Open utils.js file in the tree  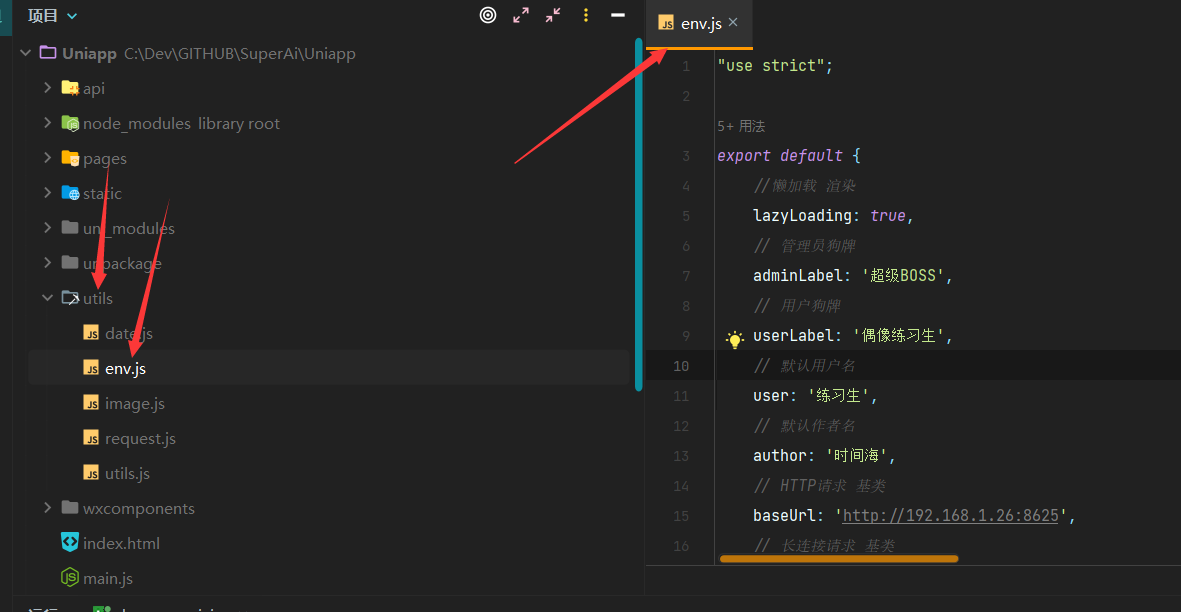(x=127, y=473)
